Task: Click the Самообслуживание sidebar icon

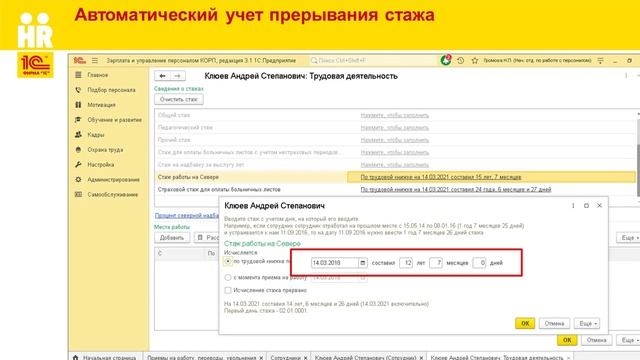Action: 78,195
